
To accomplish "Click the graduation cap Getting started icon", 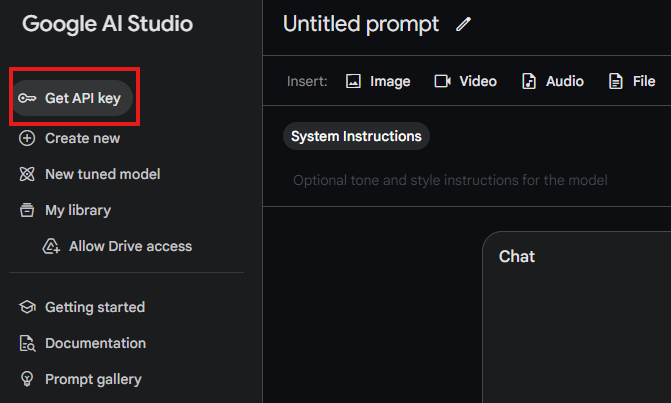I will pyautogui.click(x=27, y=307).
